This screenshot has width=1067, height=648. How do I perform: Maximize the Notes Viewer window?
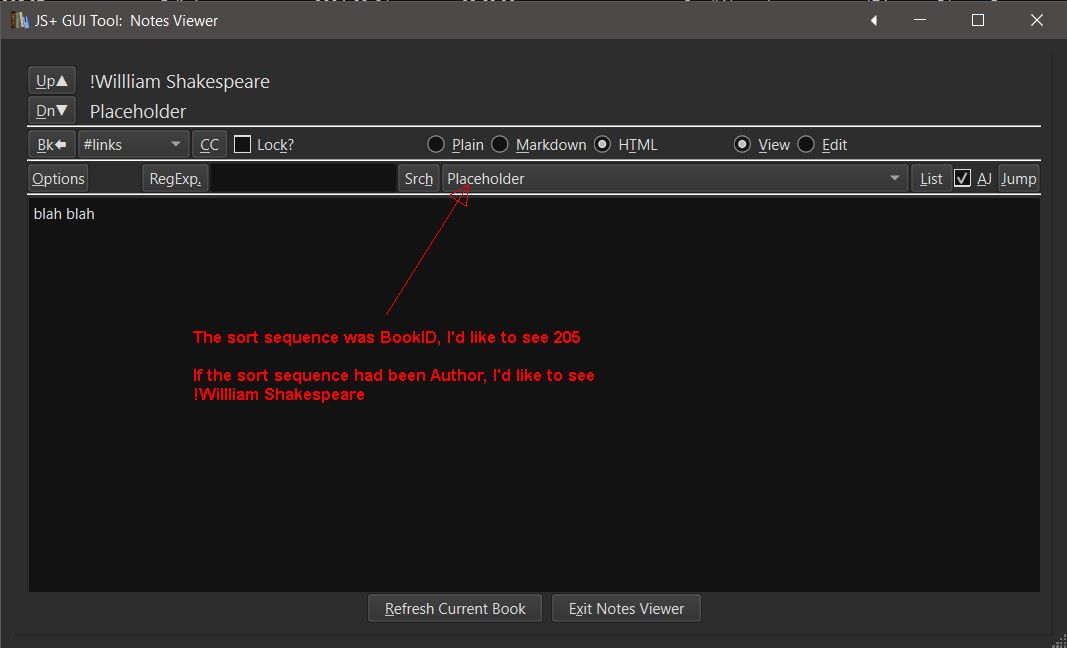978,20
